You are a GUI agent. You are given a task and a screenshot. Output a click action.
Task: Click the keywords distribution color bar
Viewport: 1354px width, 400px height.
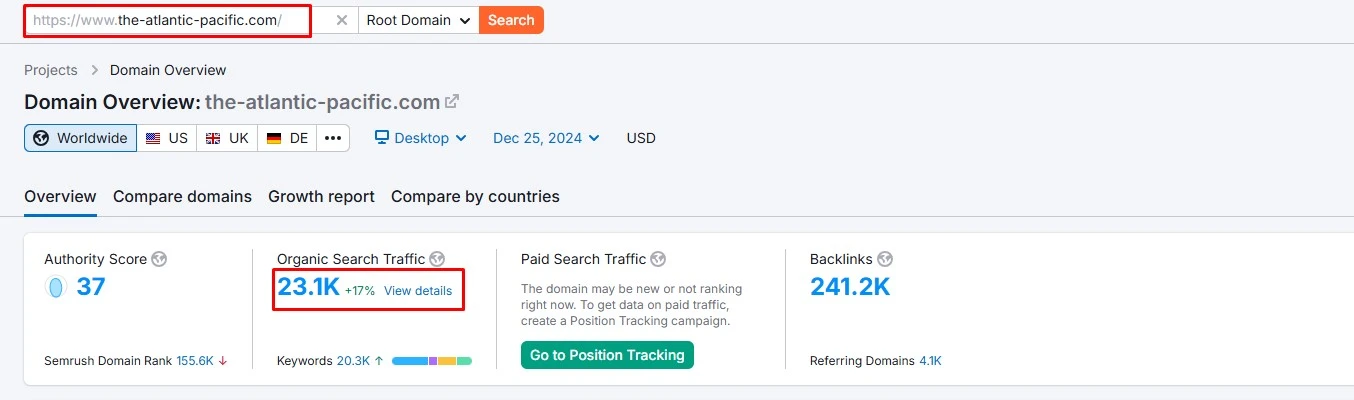pyautogui.click(x=432, y=361)
